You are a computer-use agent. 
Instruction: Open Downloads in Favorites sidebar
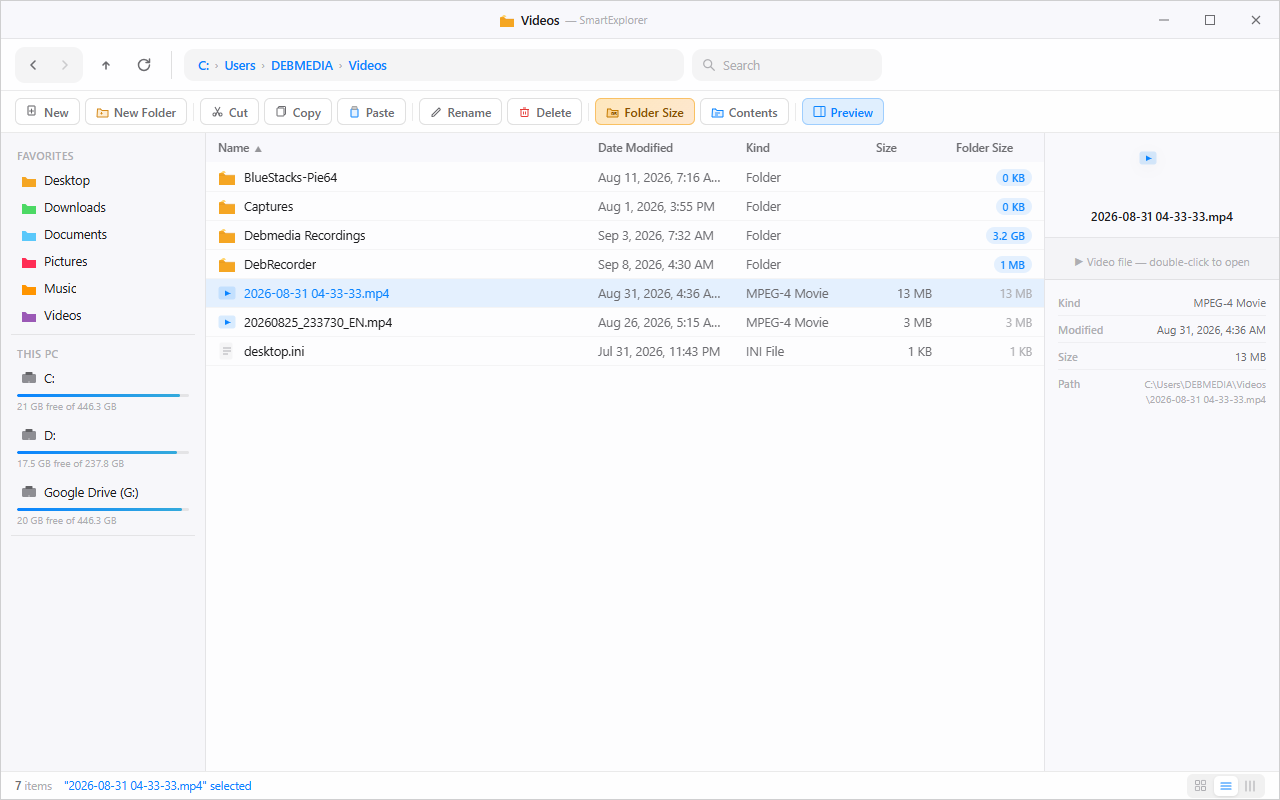coord(103,208)
